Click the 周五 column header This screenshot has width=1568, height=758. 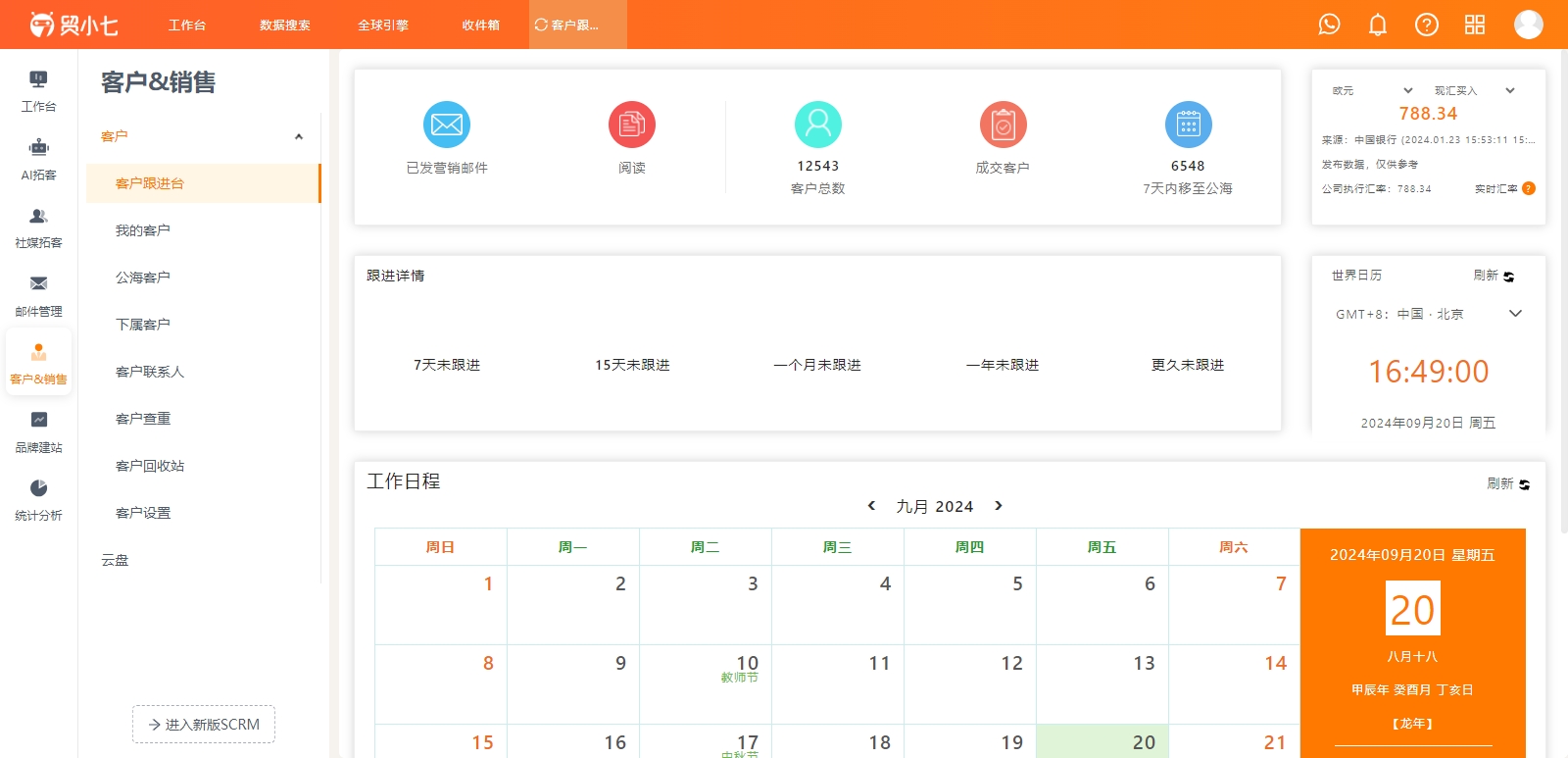click(x=1102, y=547)
